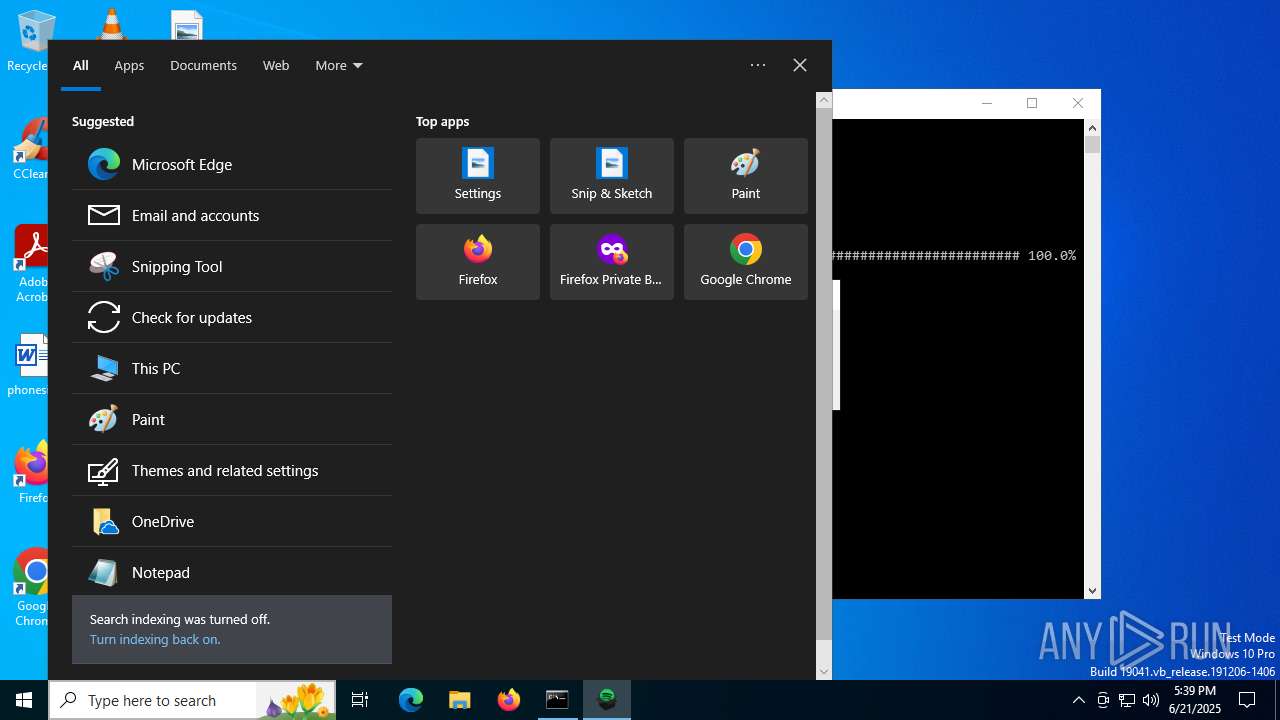1280x720 pixels.
Task: Expand the More filter dropdown
Action: pos(339,65)
